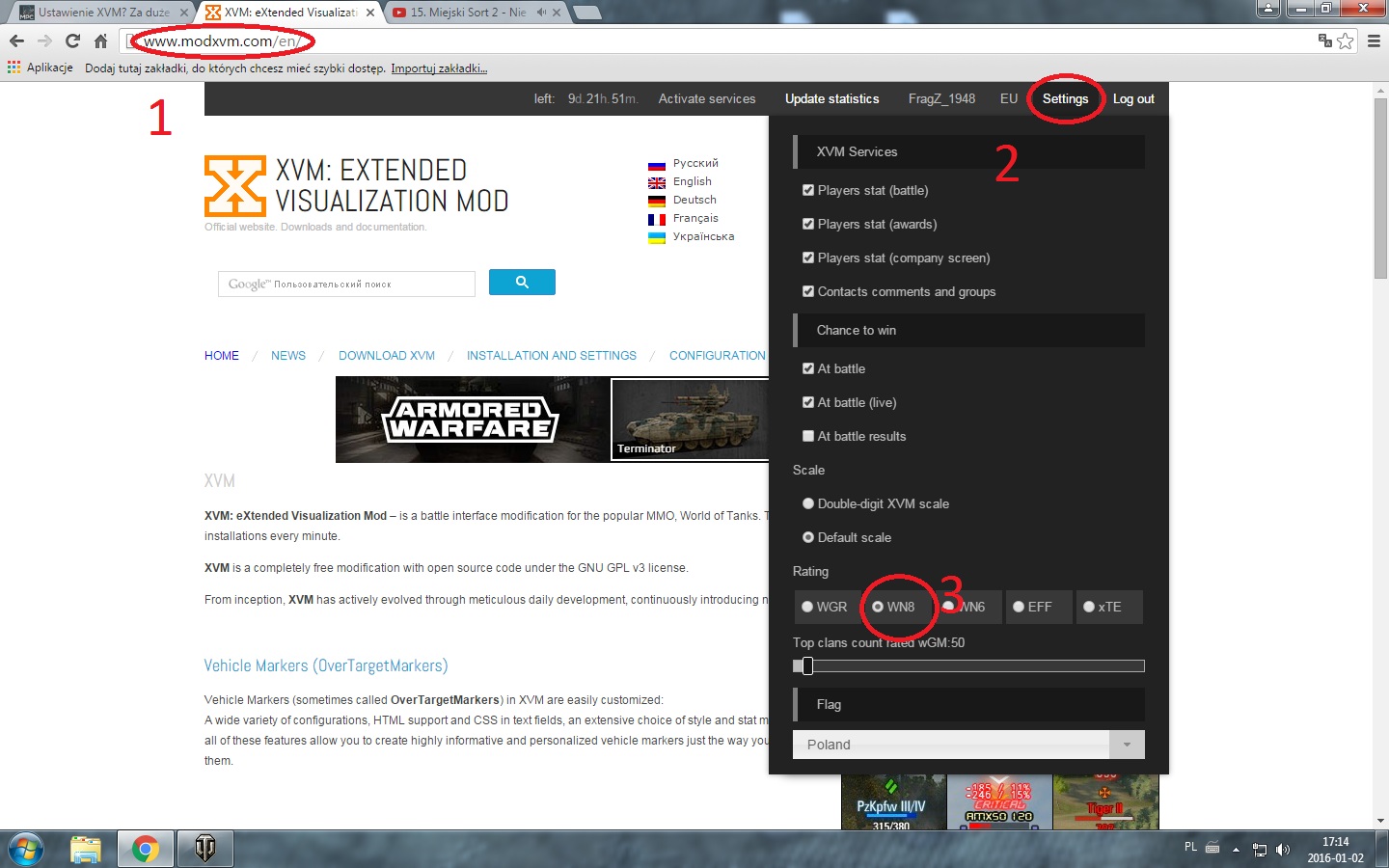Open the HOME navigation item

(222, 356)
